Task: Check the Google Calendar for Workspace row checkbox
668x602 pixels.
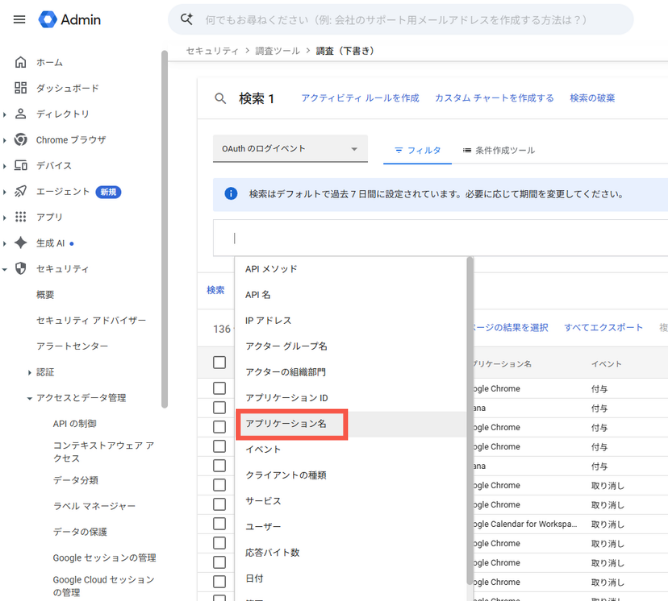Action: tap(219, 524)
